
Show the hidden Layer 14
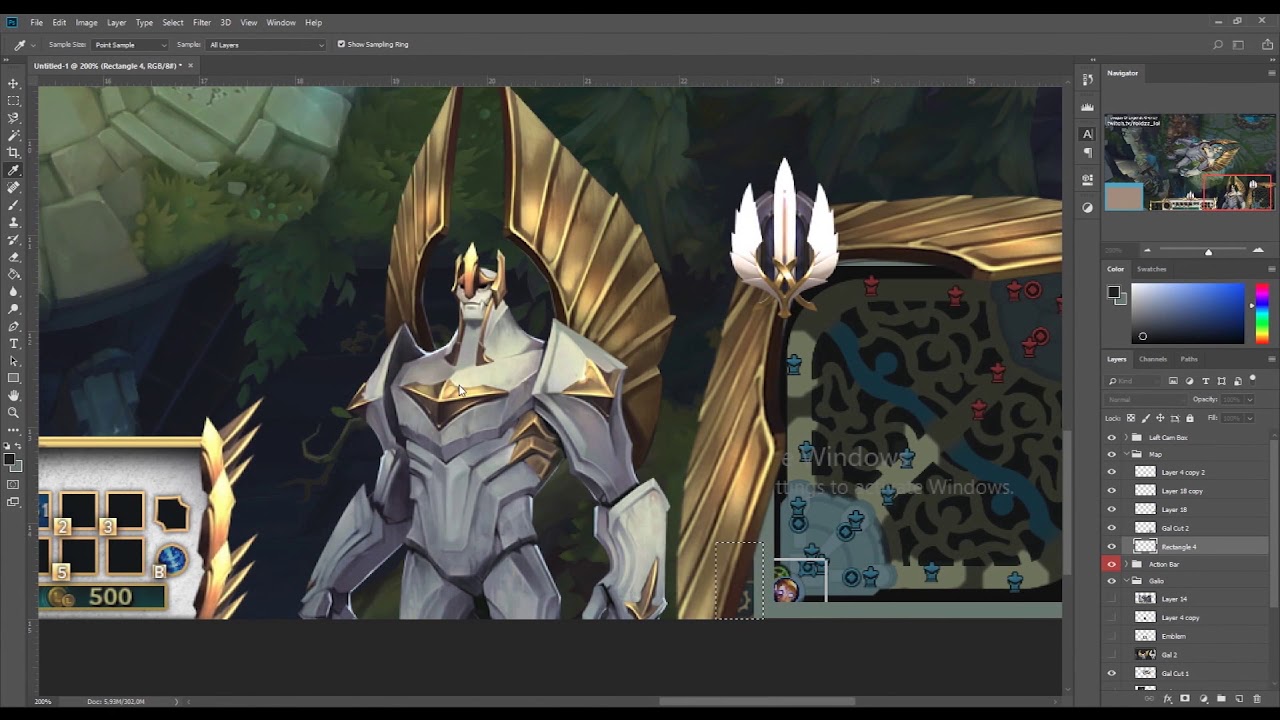coord(1111,598)
